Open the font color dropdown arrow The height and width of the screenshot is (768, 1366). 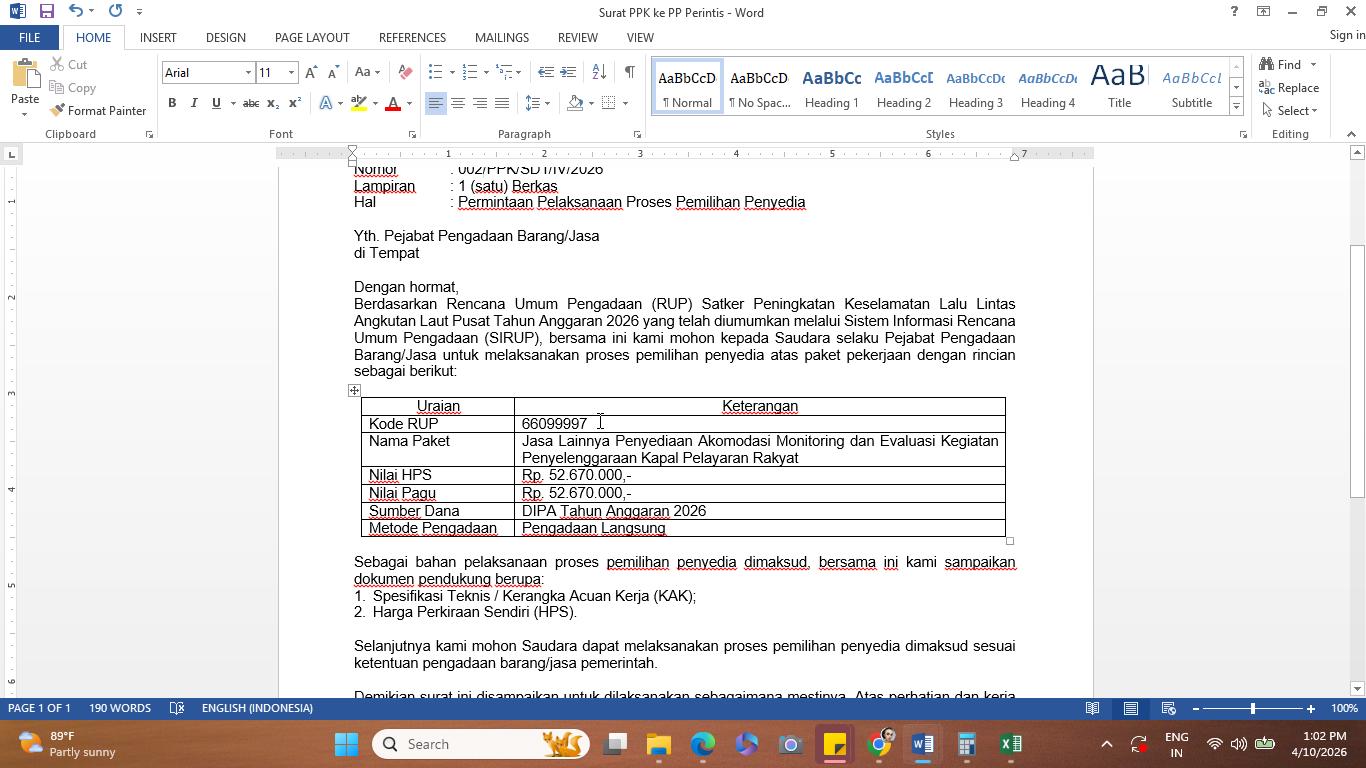click(409, 103)
